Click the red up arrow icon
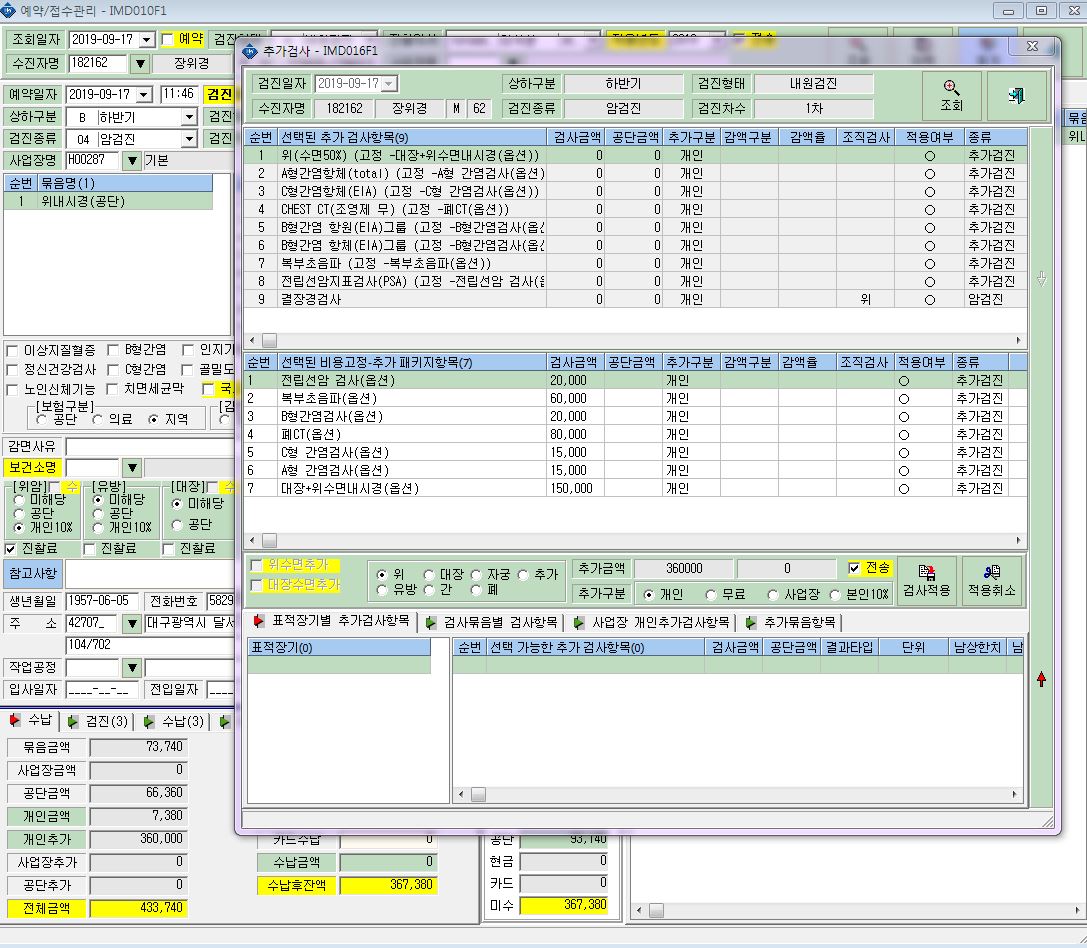 [1041, 679]
